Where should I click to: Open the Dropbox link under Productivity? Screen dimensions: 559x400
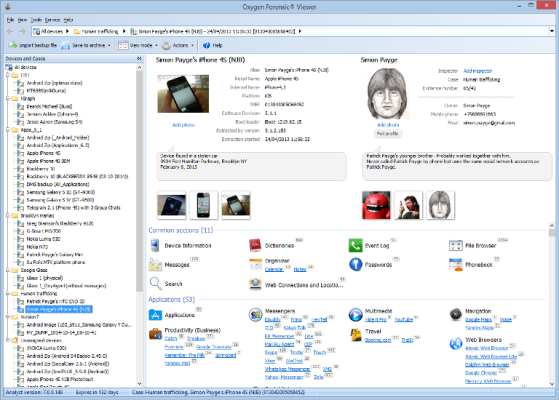pyautogui.click(x=196, y=338)
